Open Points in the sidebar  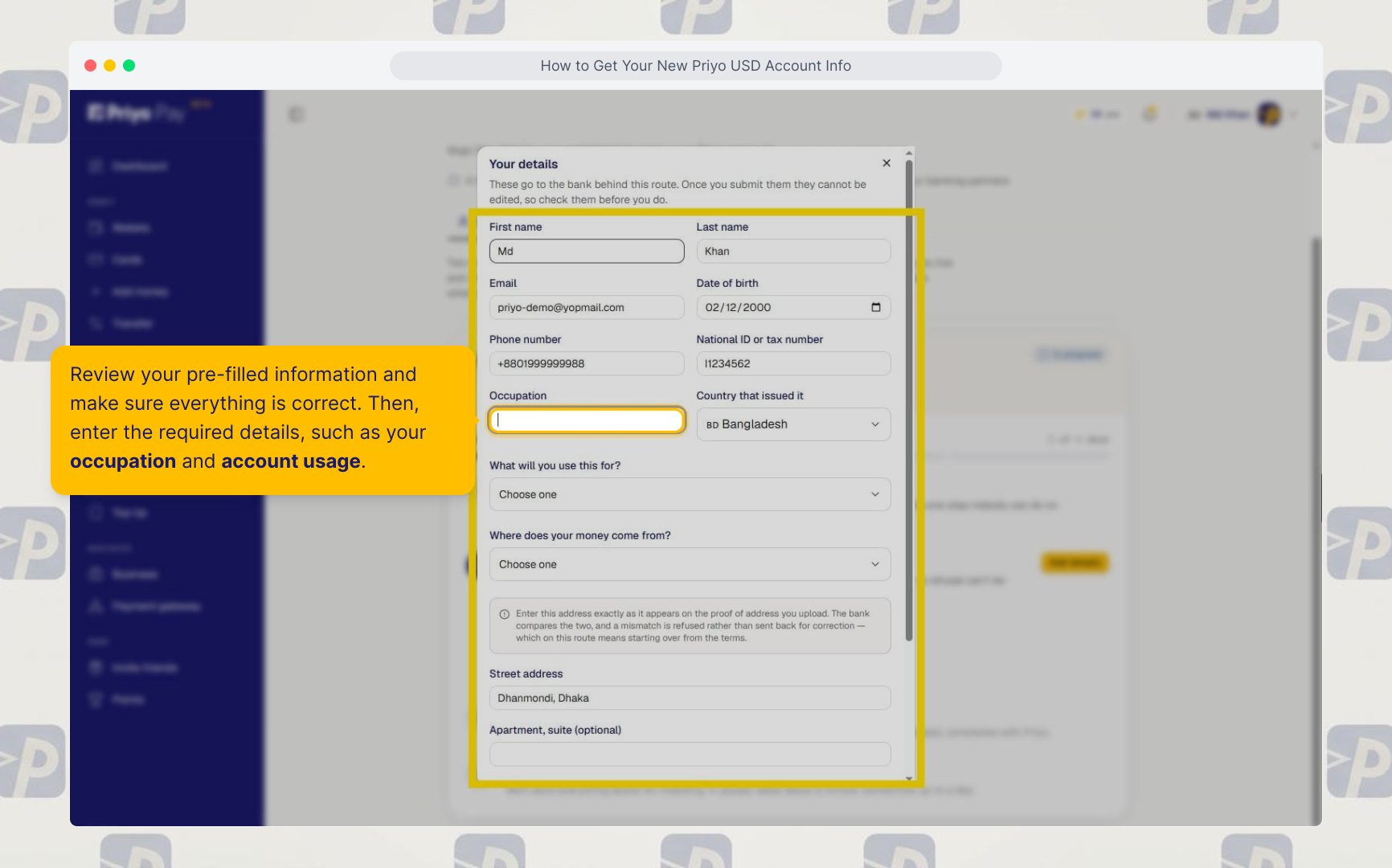click(117, 699)
